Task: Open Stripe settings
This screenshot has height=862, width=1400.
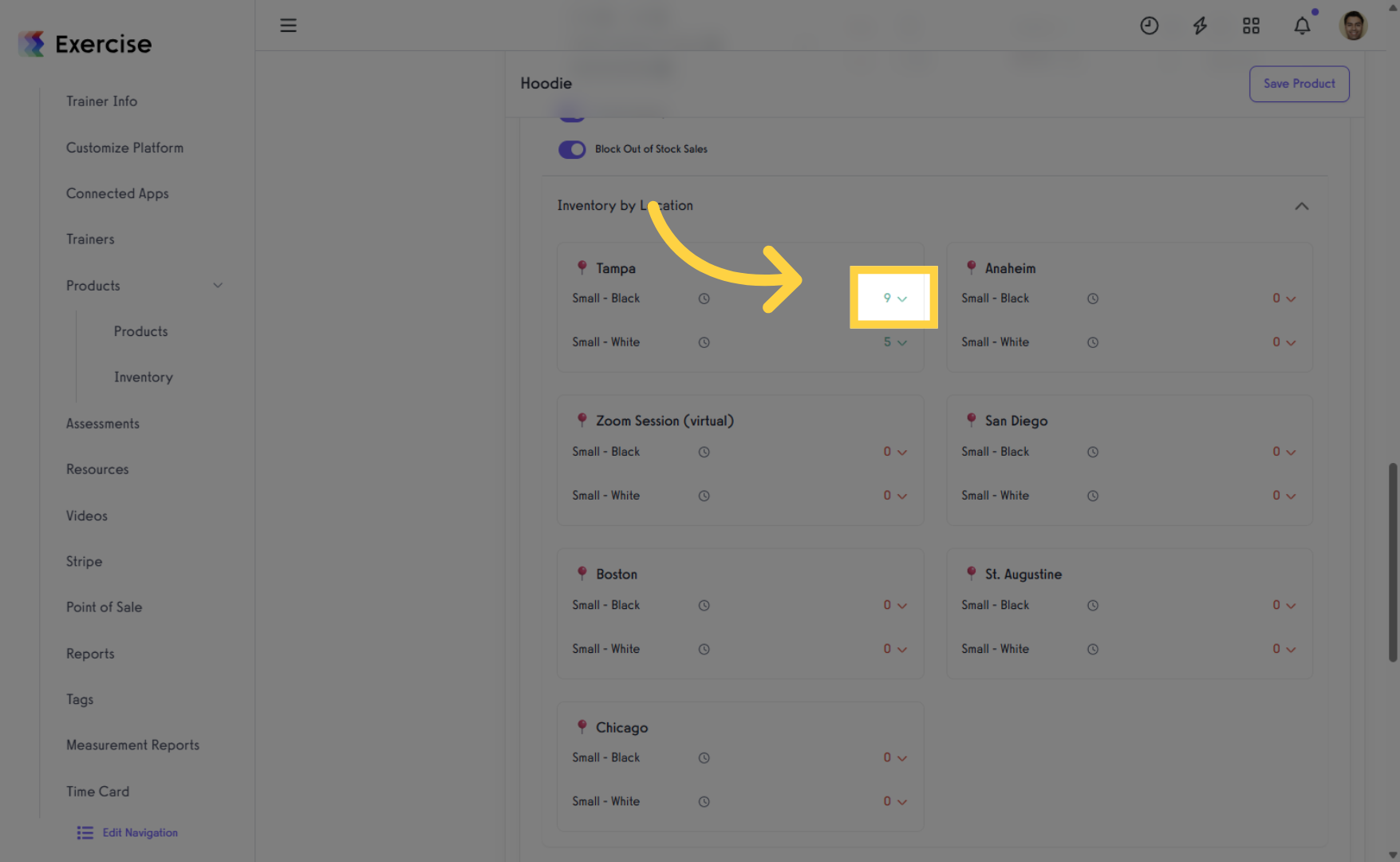Action: (84, 561)
